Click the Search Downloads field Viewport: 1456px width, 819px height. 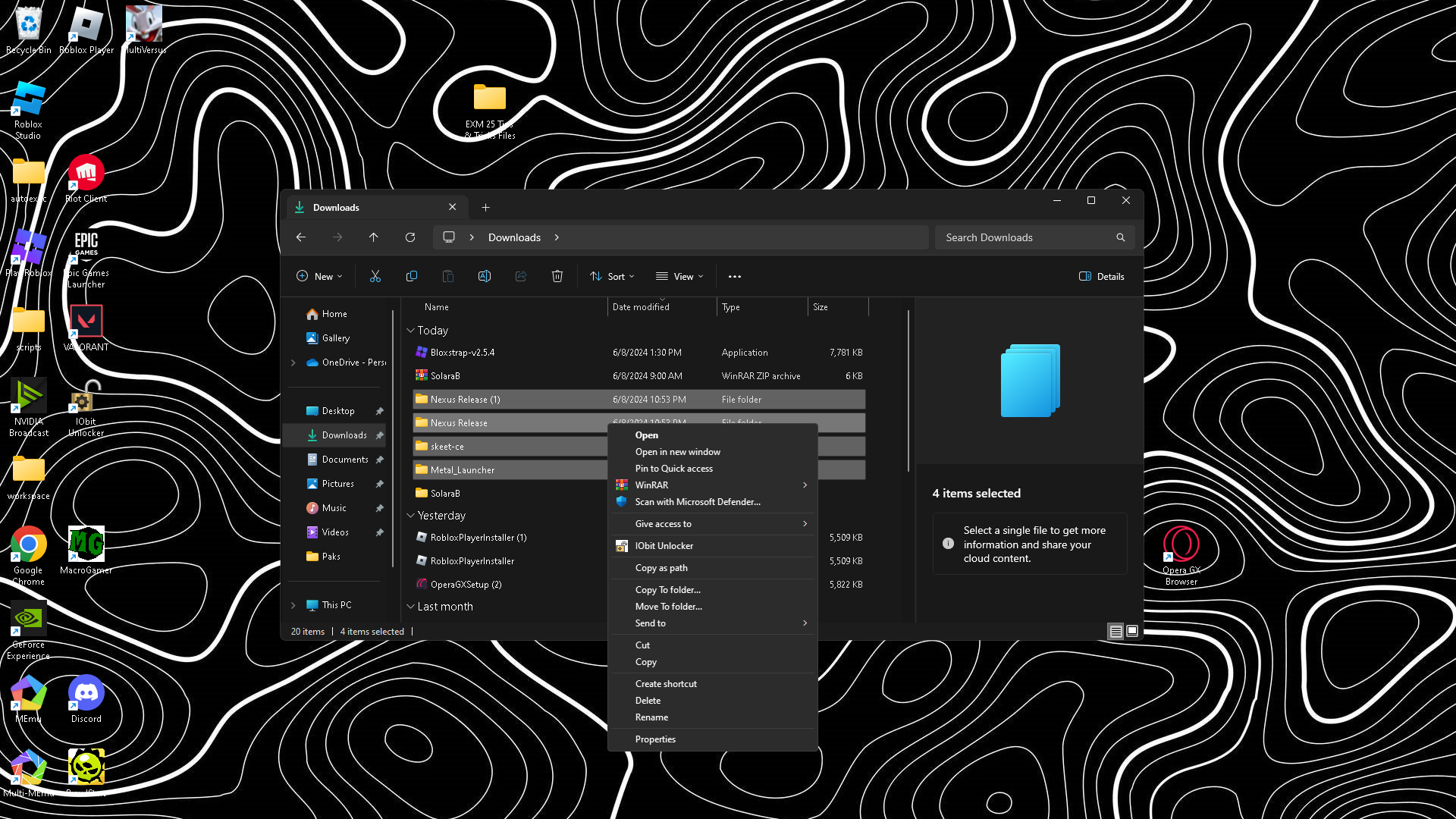click(x=1024, y=237)
